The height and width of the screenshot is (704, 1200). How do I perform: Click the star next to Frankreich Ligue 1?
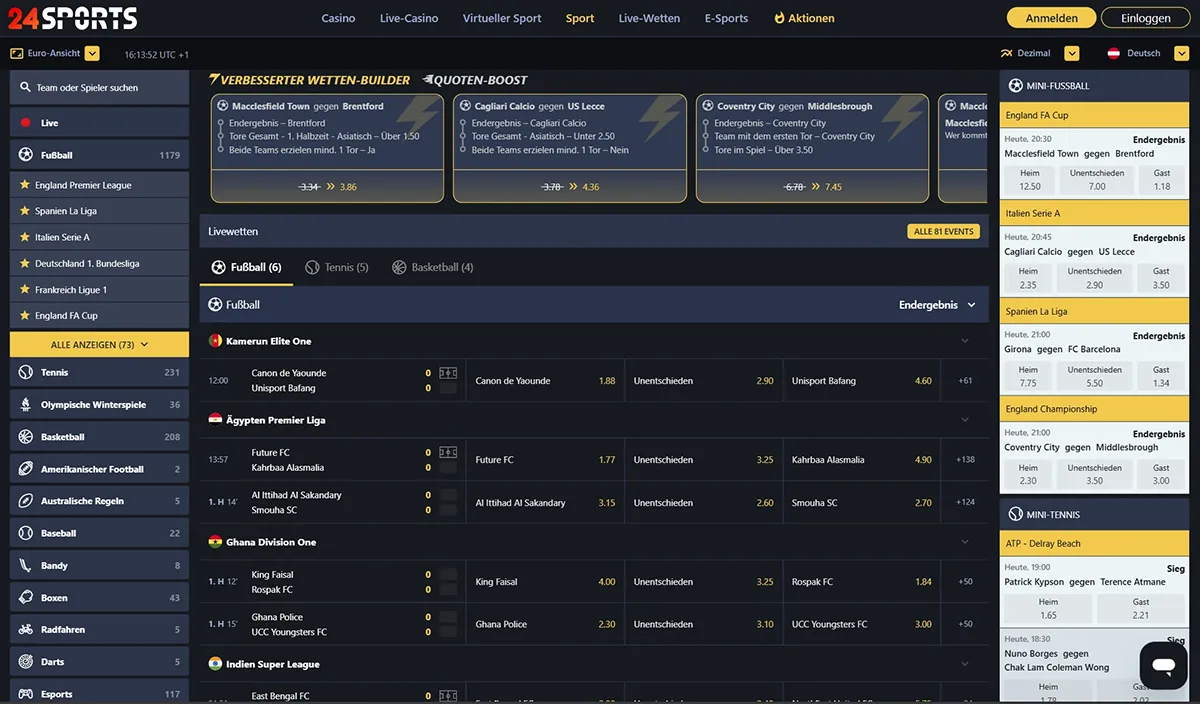click(25, 289)
